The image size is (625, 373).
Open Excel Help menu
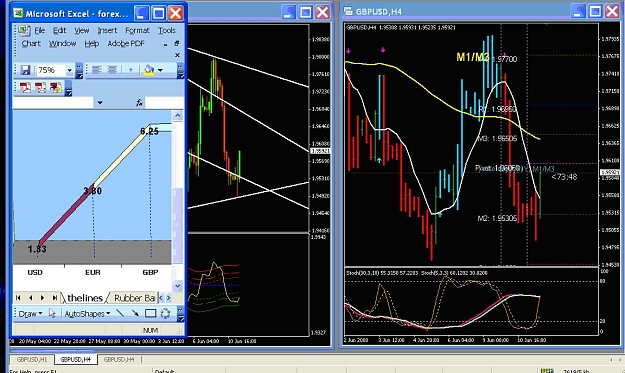click(92, 43)
